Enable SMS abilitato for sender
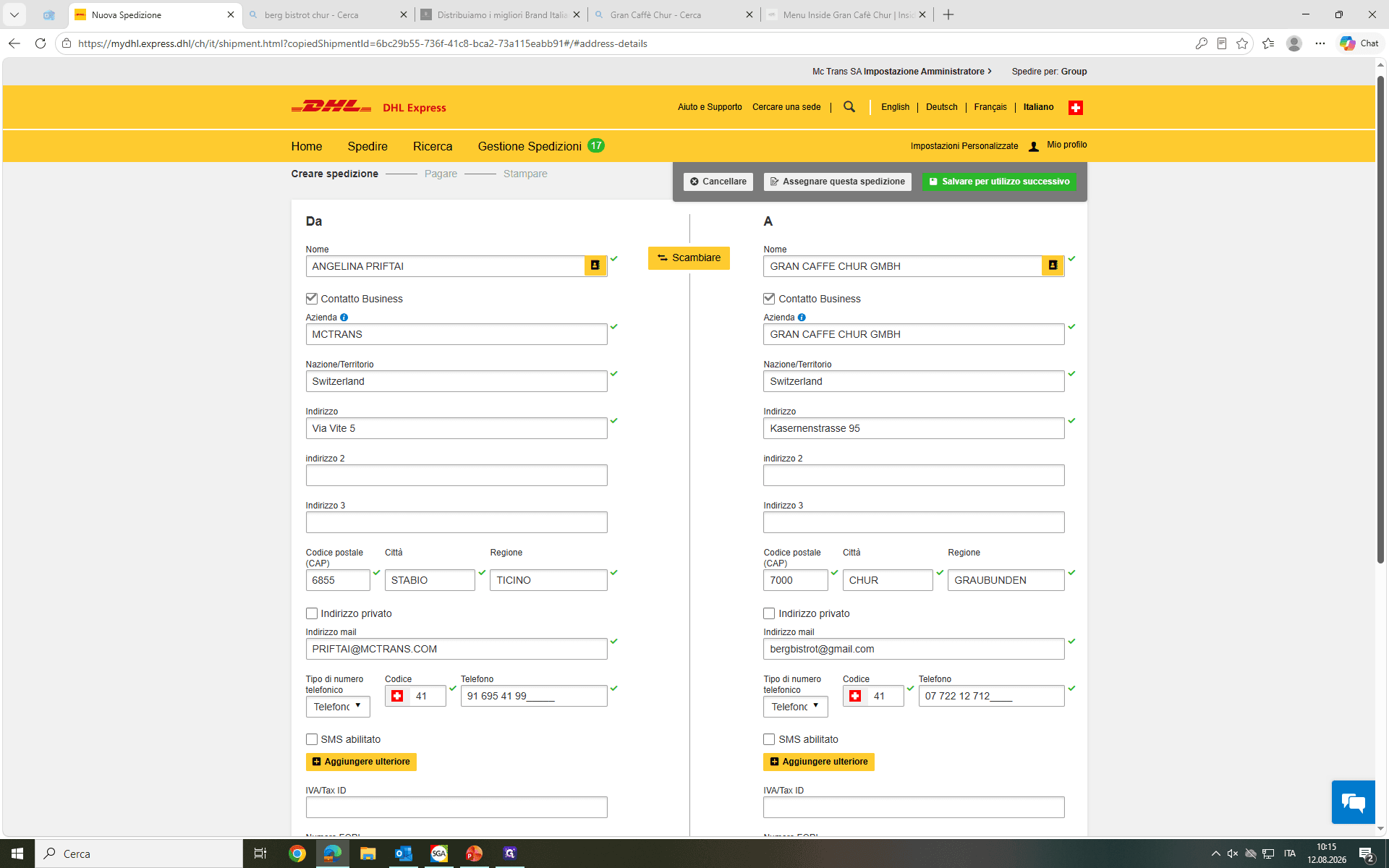The image size is (1389, 868). click(x=312, y=739)
